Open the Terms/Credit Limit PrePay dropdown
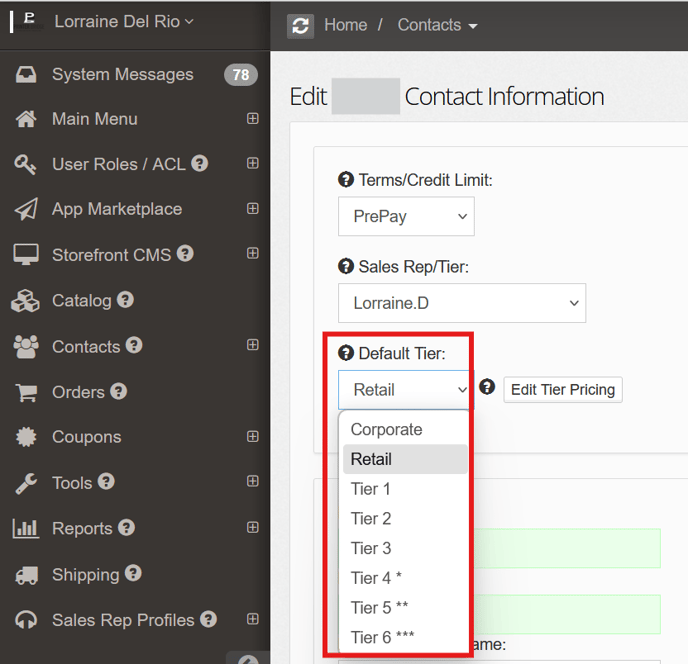688x664 pixels. click(x=406, y=216)
